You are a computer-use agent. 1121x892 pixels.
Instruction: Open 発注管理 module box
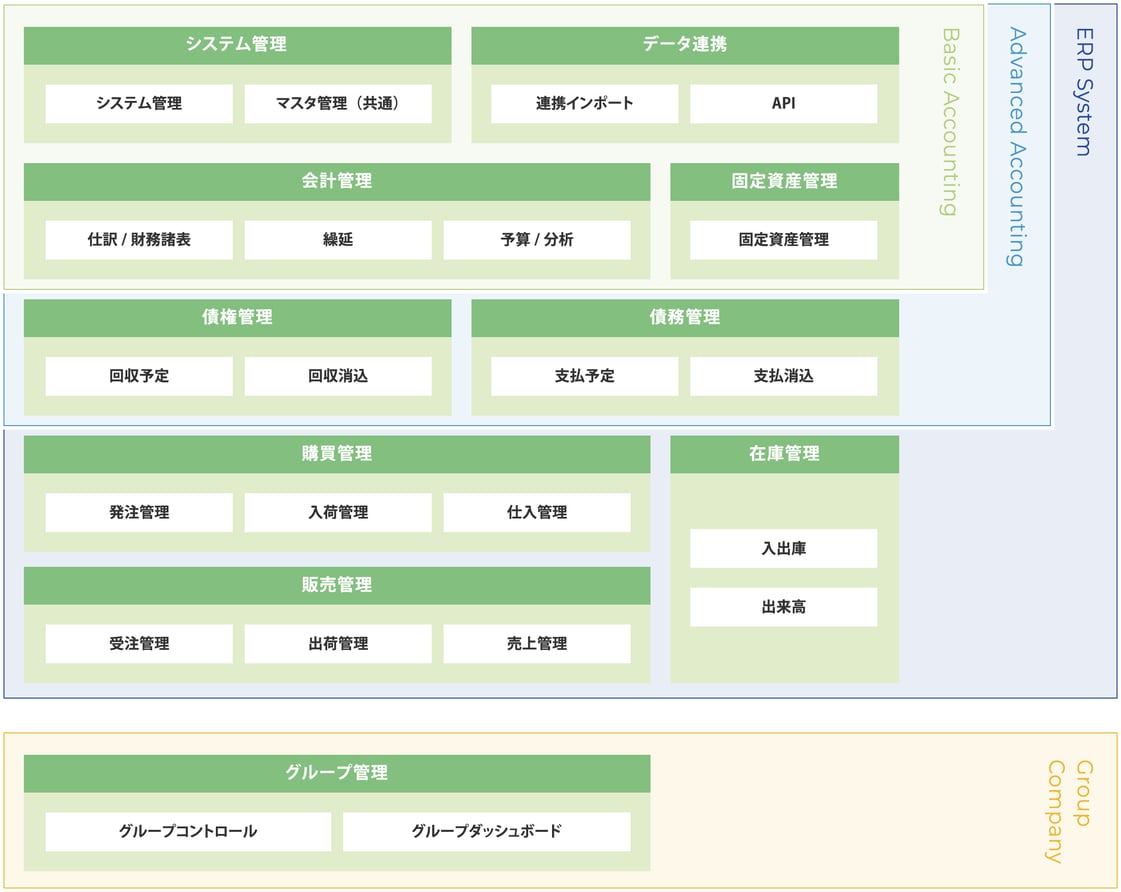tap(139, 512)
